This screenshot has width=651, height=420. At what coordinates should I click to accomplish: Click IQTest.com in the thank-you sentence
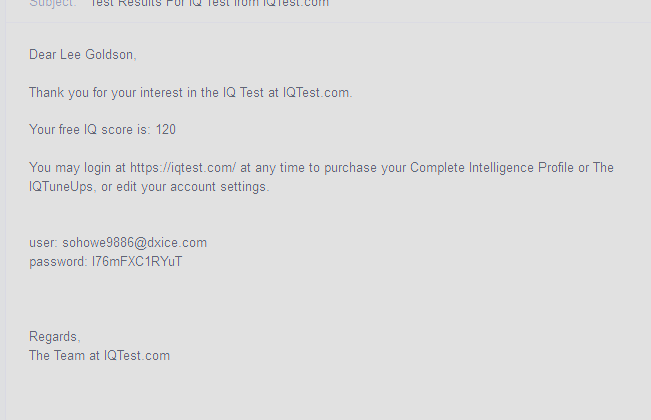click(317, 93)
